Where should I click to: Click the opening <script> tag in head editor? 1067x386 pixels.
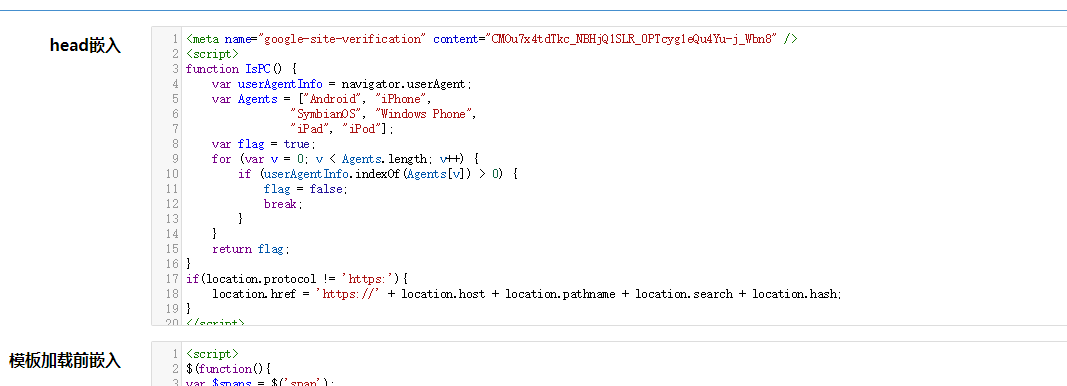click(x=212, y=54)
